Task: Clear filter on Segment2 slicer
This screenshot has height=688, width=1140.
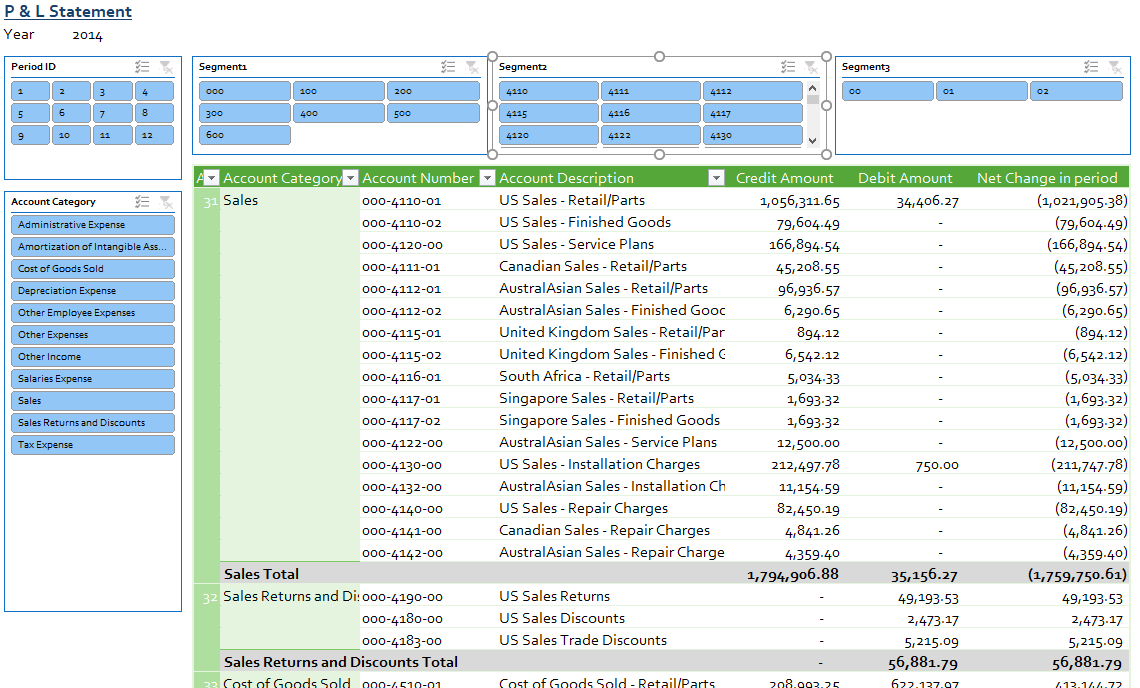Action: click(811, 67)
